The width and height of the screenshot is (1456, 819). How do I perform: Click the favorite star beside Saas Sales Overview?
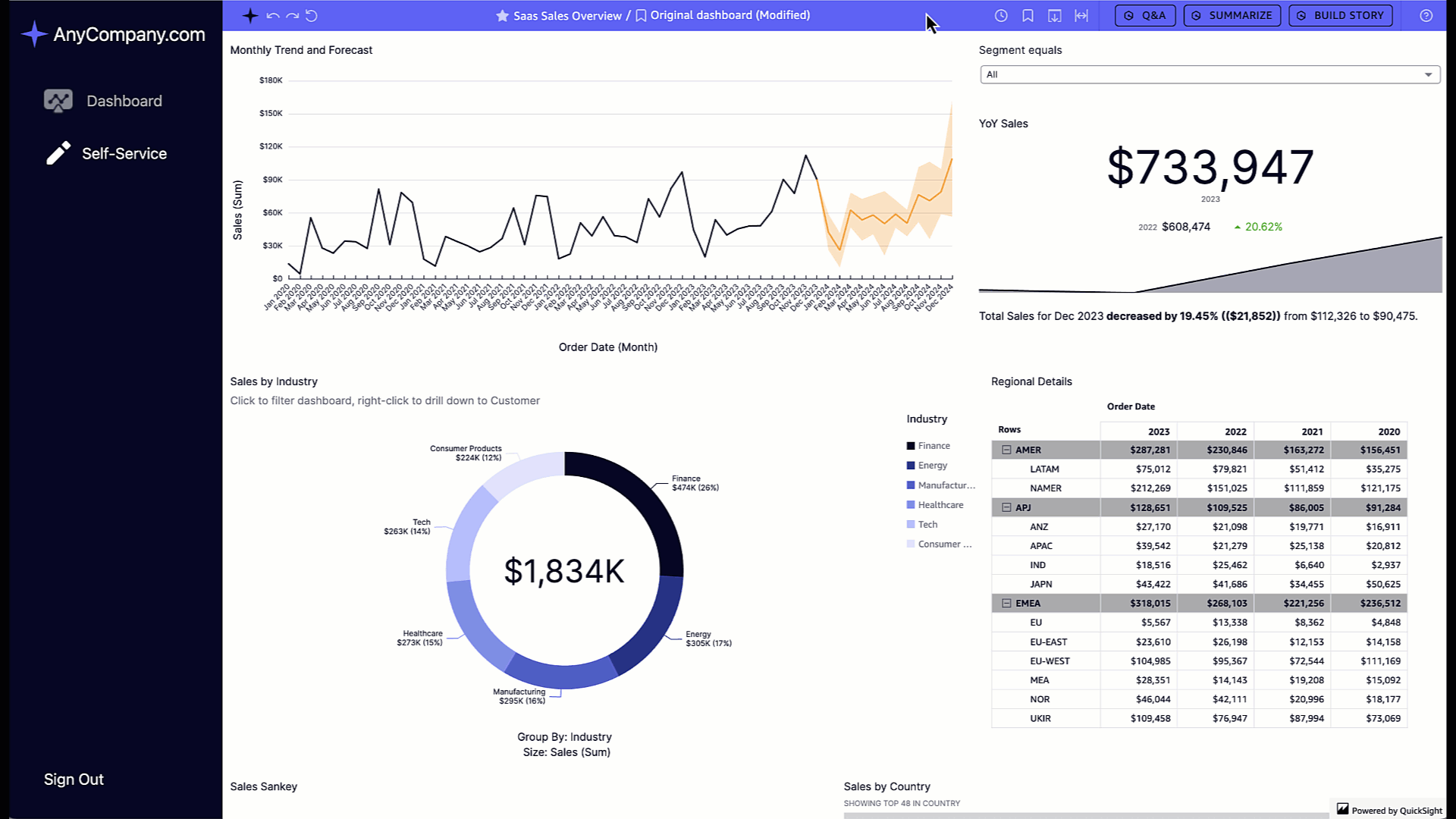tap(502, 16)
